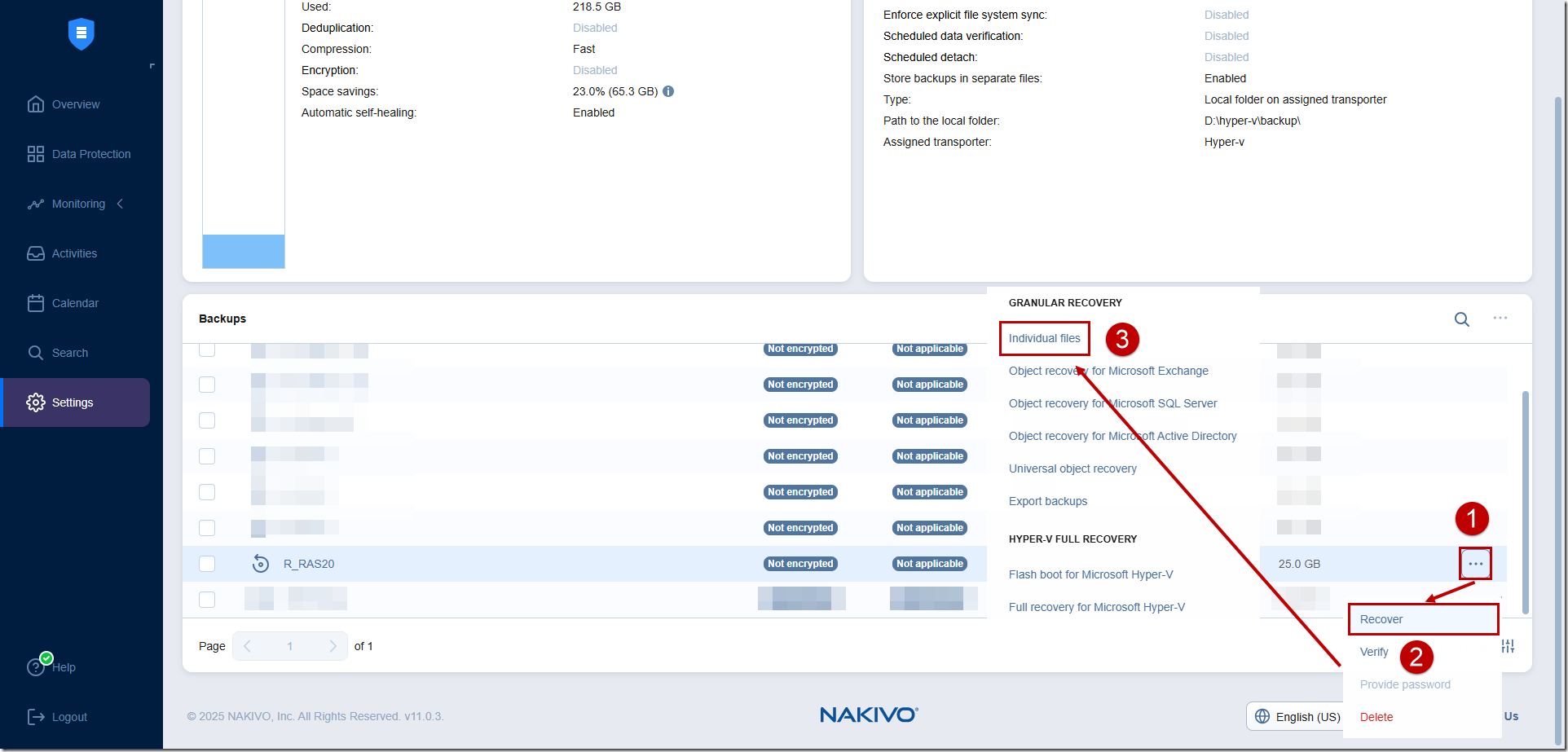Click the Search magnifier icon in sidebar
1568x752 pixels.
click(x=35, y=353)
